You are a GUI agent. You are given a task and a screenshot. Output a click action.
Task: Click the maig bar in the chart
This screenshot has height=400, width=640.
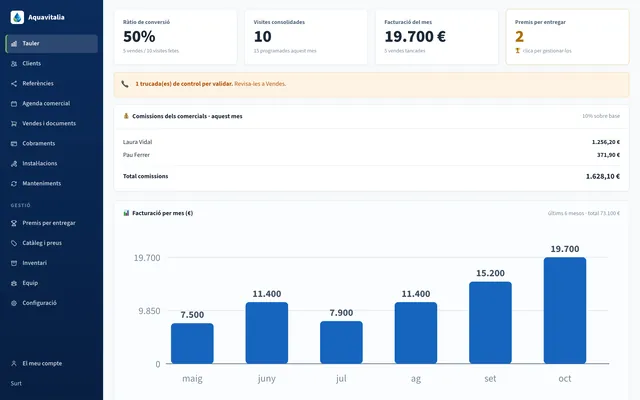click(192, 343)
